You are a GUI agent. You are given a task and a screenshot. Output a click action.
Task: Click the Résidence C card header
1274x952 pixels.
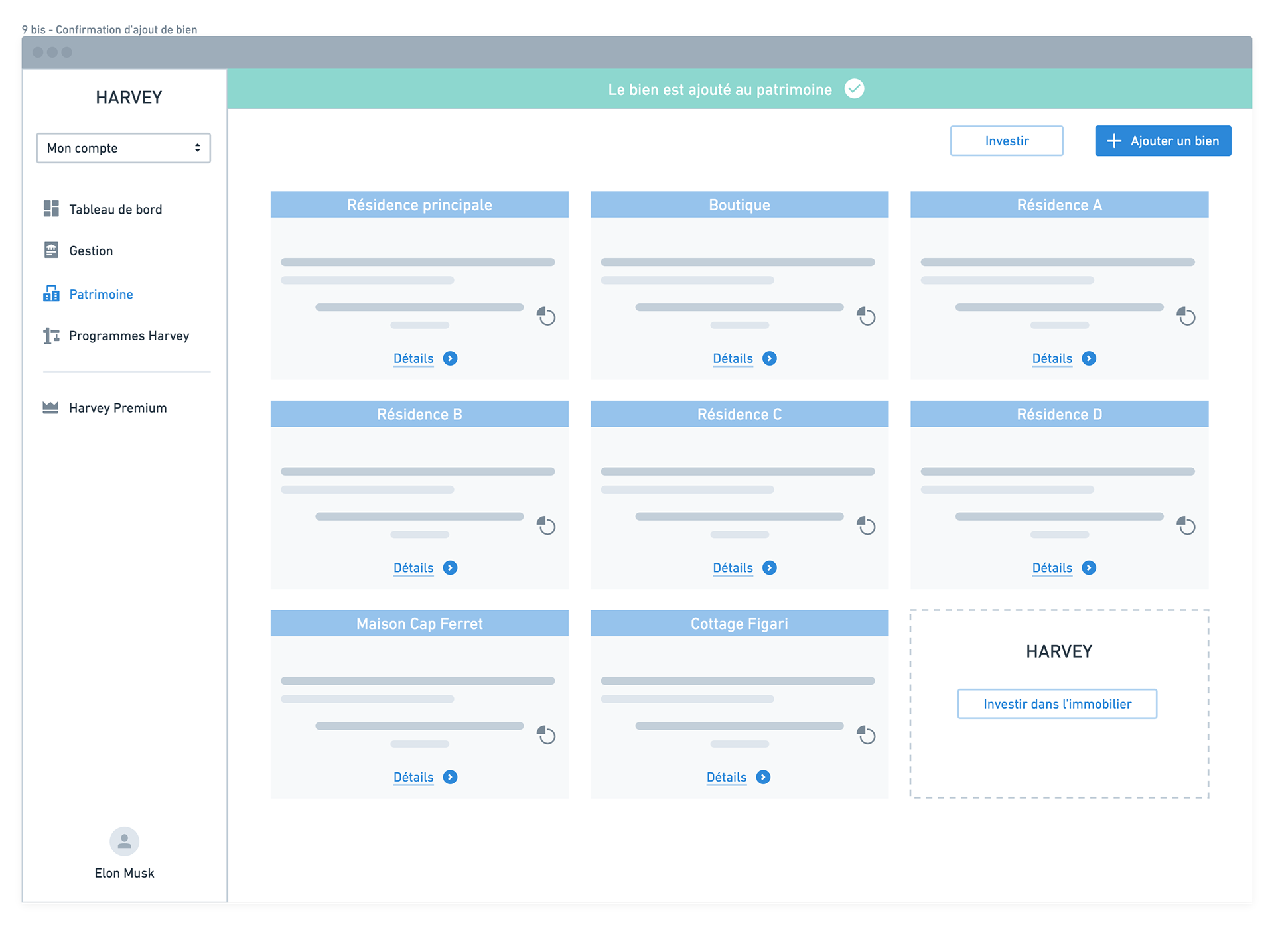pos(739,414)
